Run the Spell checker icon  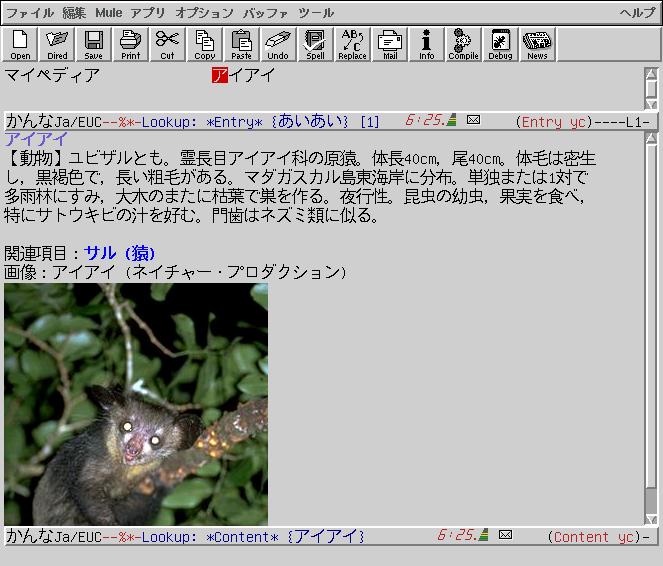315,44
